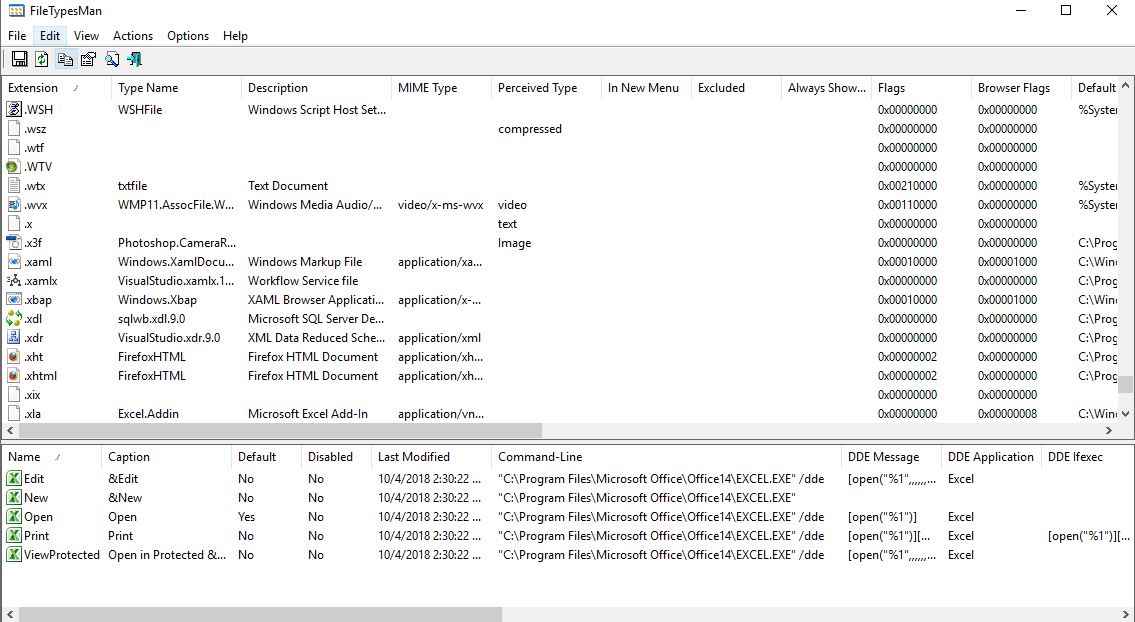1135x622 pixels.
Task: Select the .xhtml Firefox icon
Action: [14, 376]
